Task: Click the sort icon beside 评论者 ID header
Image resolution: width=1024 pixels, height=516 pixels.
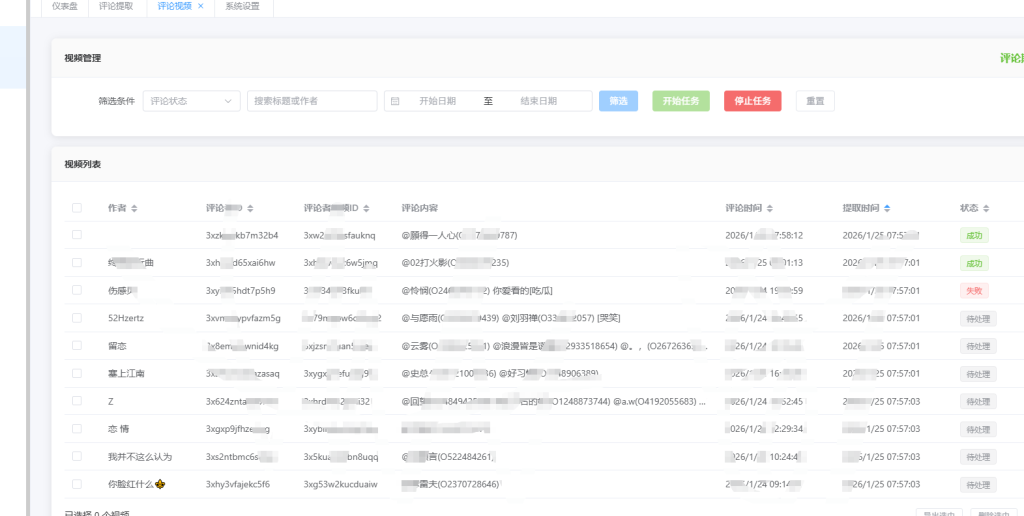Action: coord(366,208)
